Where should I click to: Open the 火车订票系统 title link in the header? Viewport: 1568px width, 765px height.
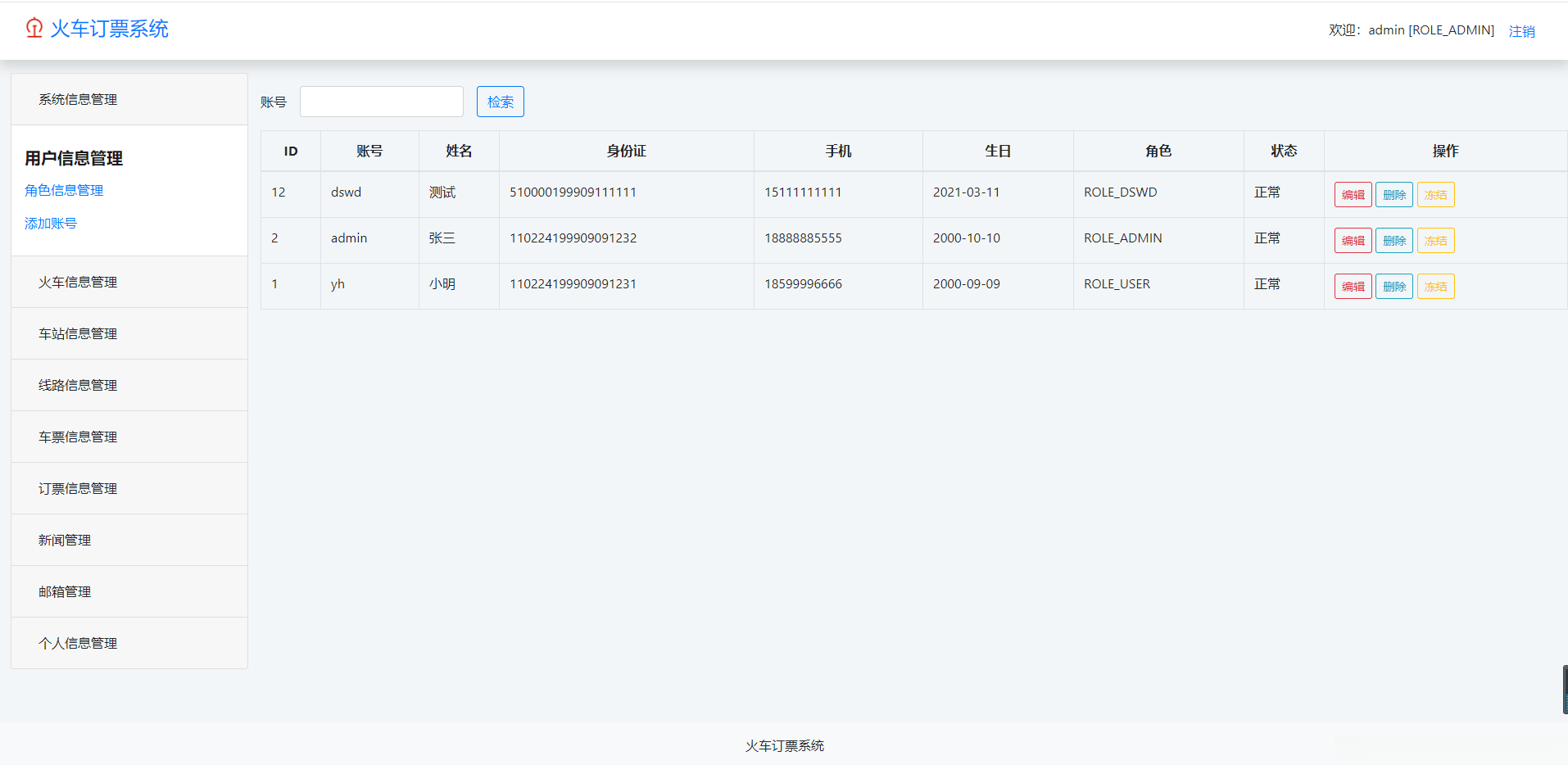(x=110, y=29)
